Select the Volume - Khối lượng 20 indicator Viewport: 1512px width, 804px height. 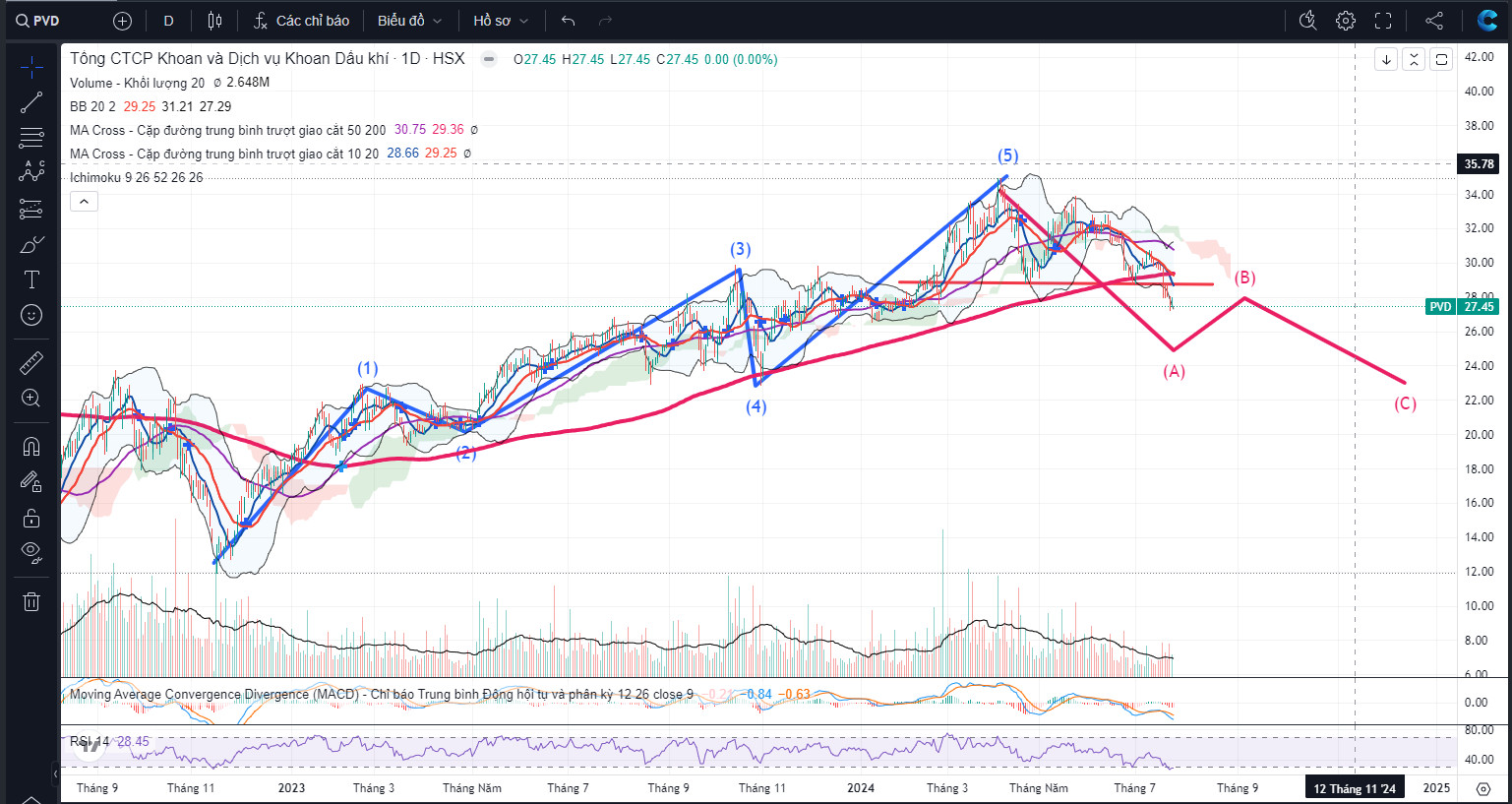pos(137,83)
